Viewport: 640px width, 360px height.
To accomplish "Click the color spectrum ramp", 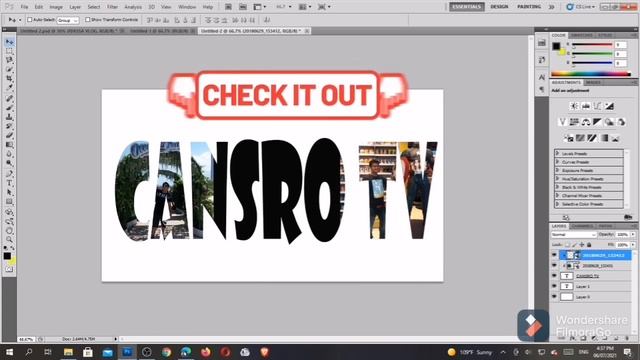I will point(591,74).
